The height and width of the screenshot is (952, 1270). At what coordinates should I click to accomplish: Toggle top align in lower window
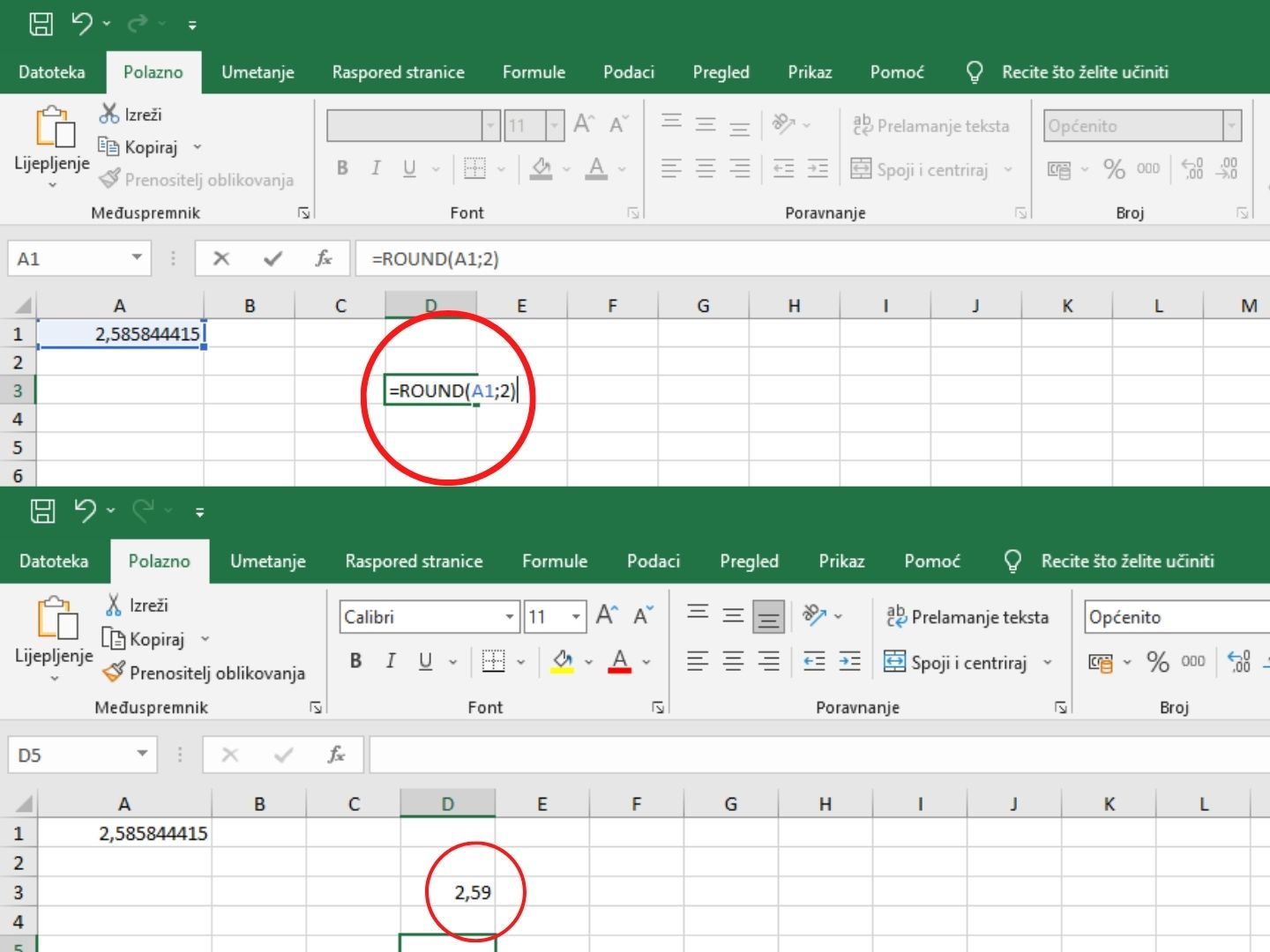pyautogui.click(x=698, y=615)
